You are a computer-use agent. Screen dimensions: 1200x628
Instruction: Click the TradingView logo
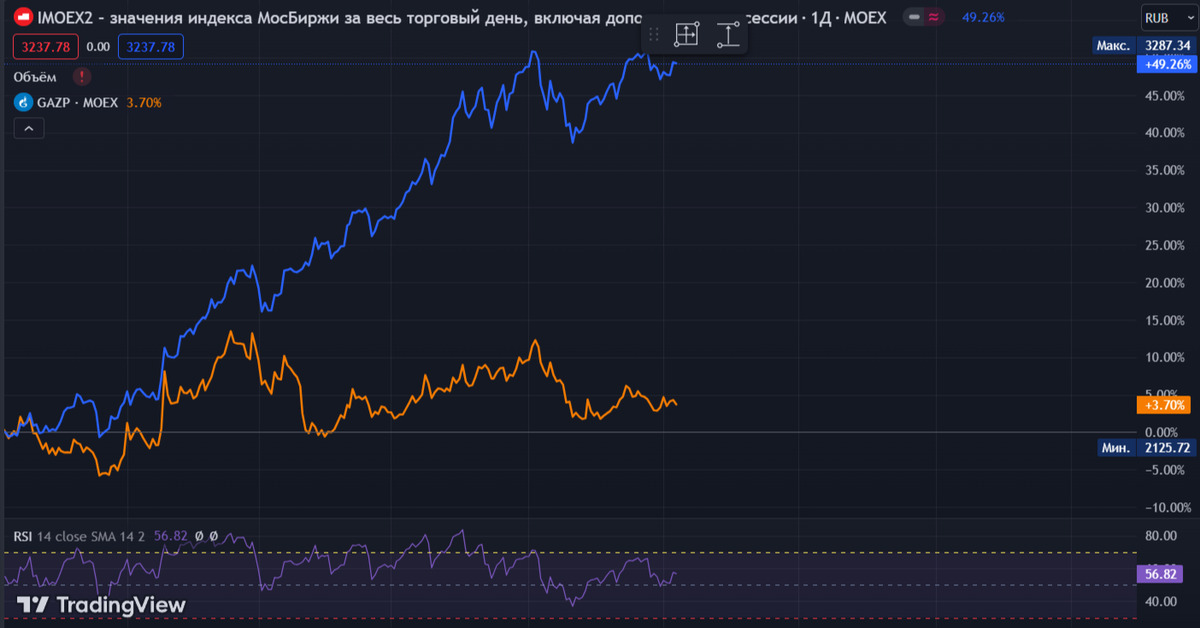coord(102,605)
